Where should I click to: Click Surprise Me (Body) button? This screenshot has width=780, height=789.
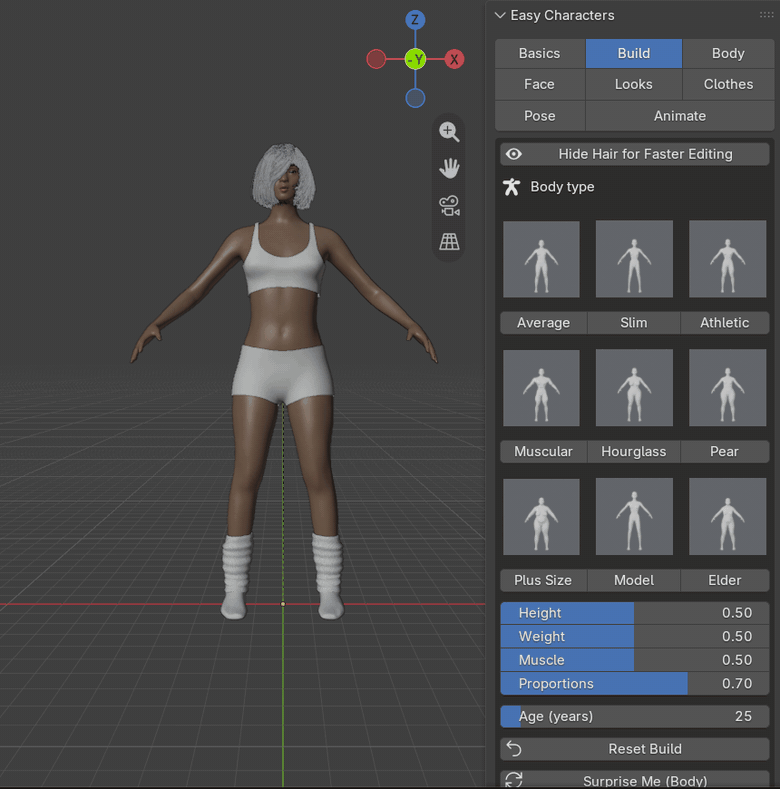[635, 779]
